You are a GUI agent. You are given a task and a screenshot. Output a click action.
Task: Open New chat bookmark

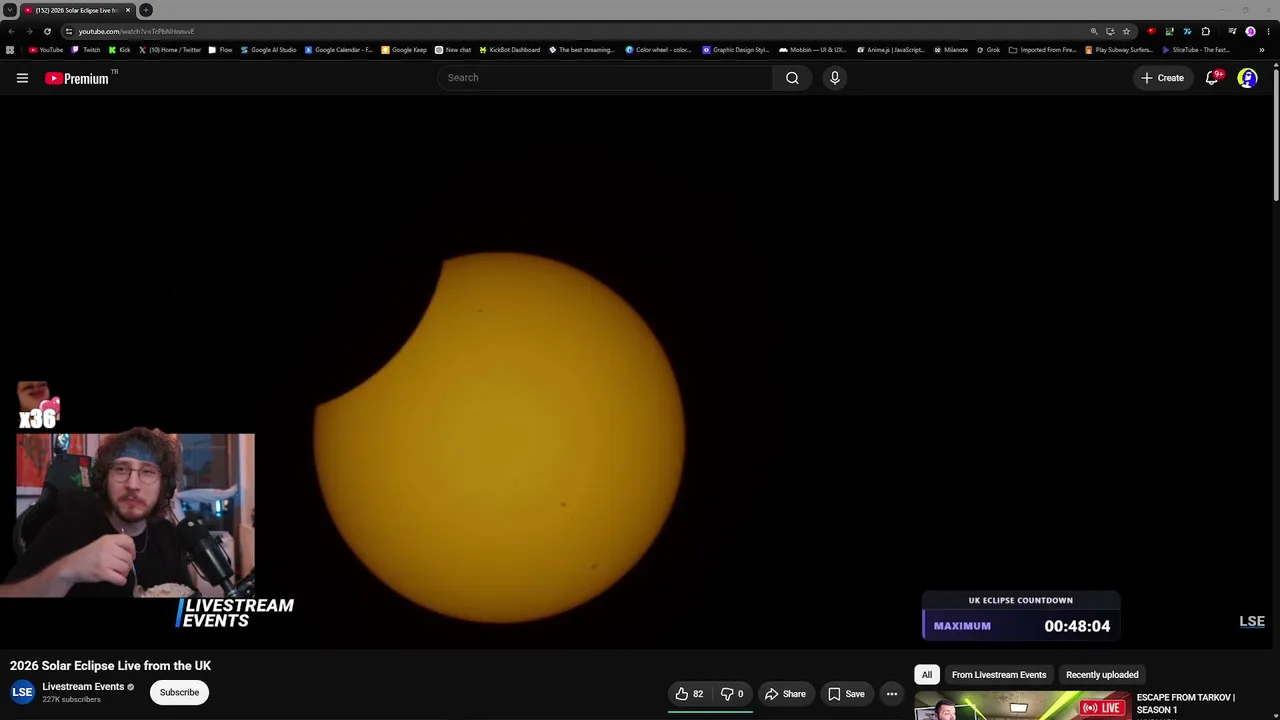pyautogui.click(x=453, y=50)
